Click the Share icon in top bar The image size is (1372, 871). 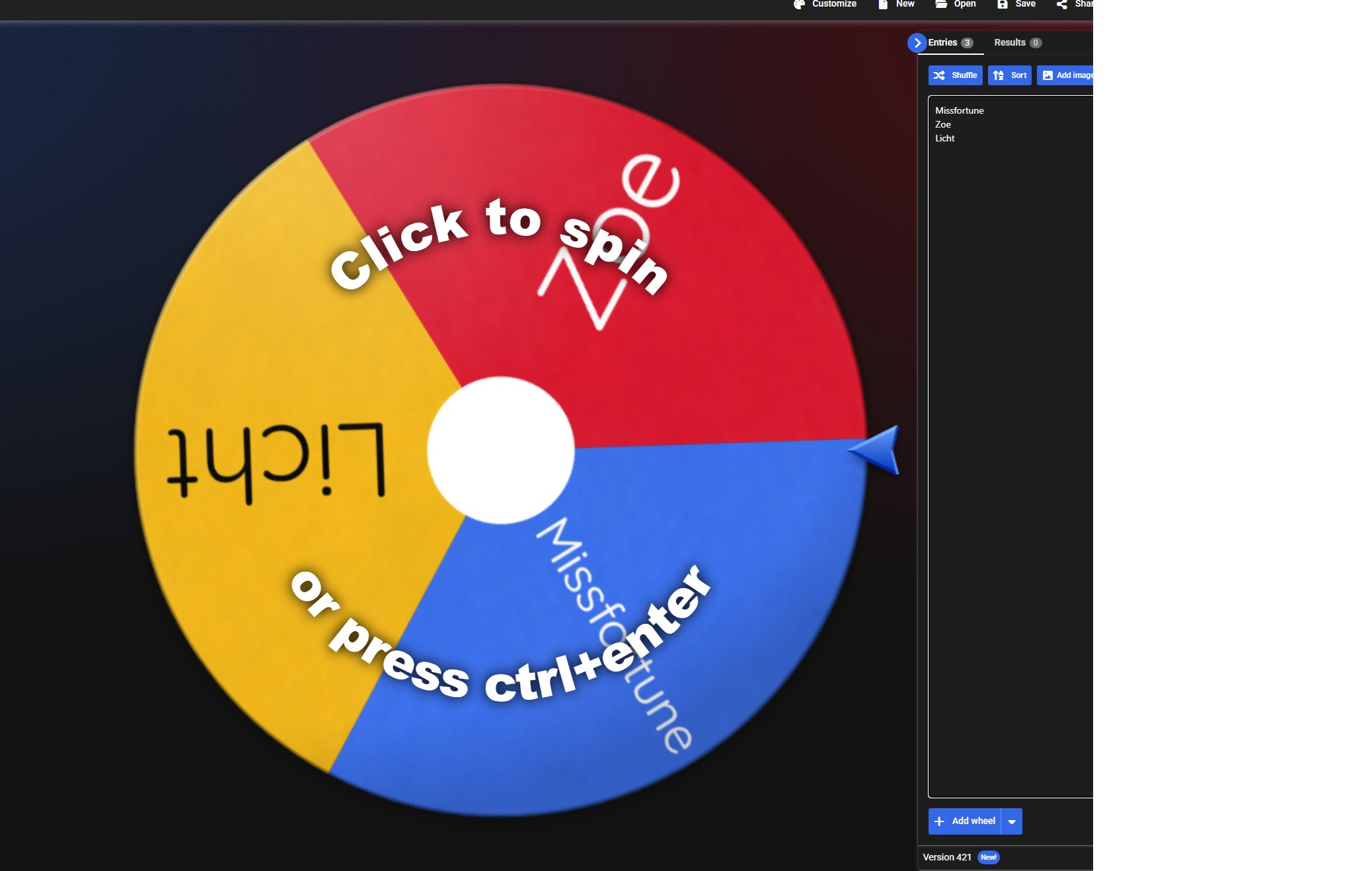(1062, 4)
